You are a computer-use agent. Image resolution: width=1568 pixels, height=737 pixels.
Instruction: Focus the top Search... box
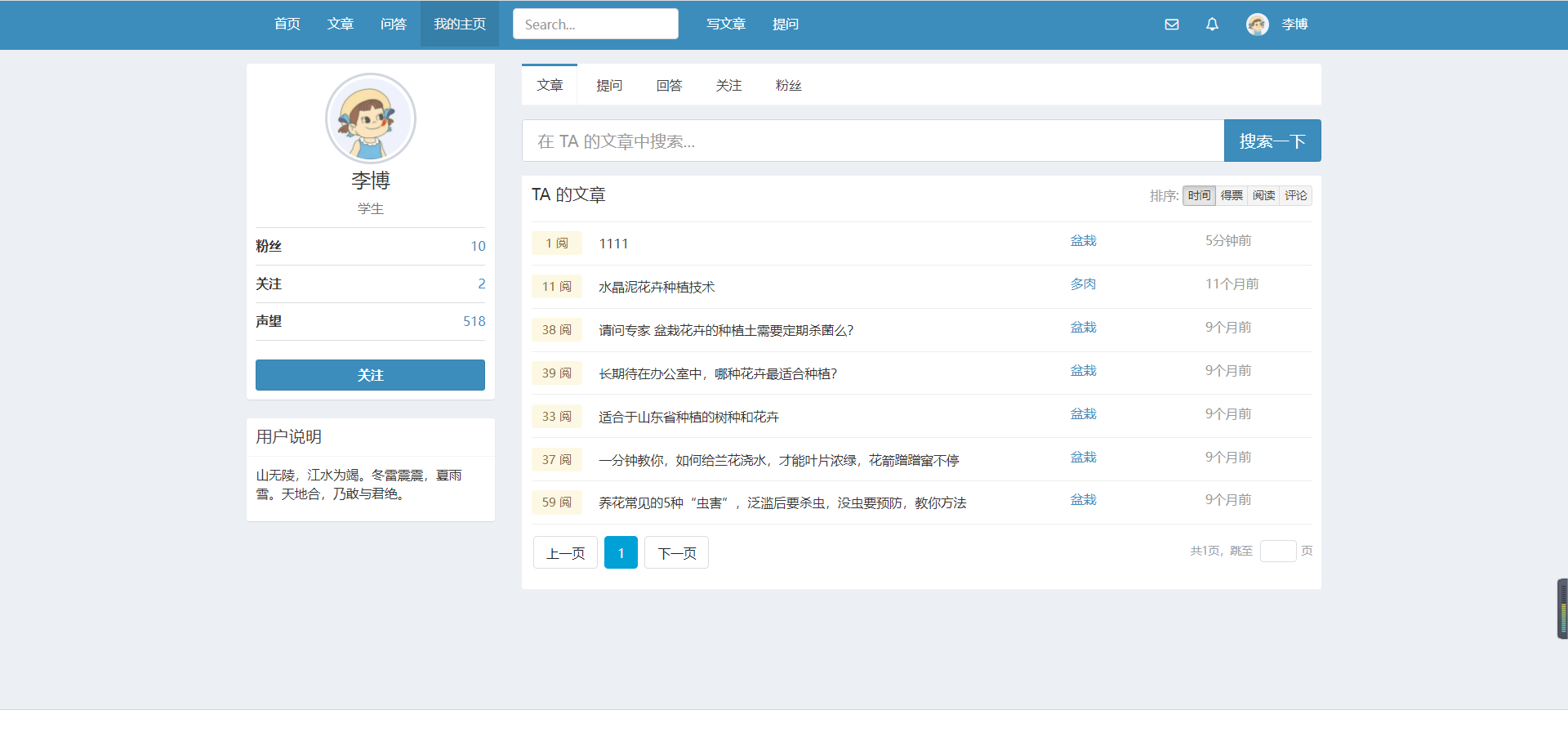click(595, 24)
